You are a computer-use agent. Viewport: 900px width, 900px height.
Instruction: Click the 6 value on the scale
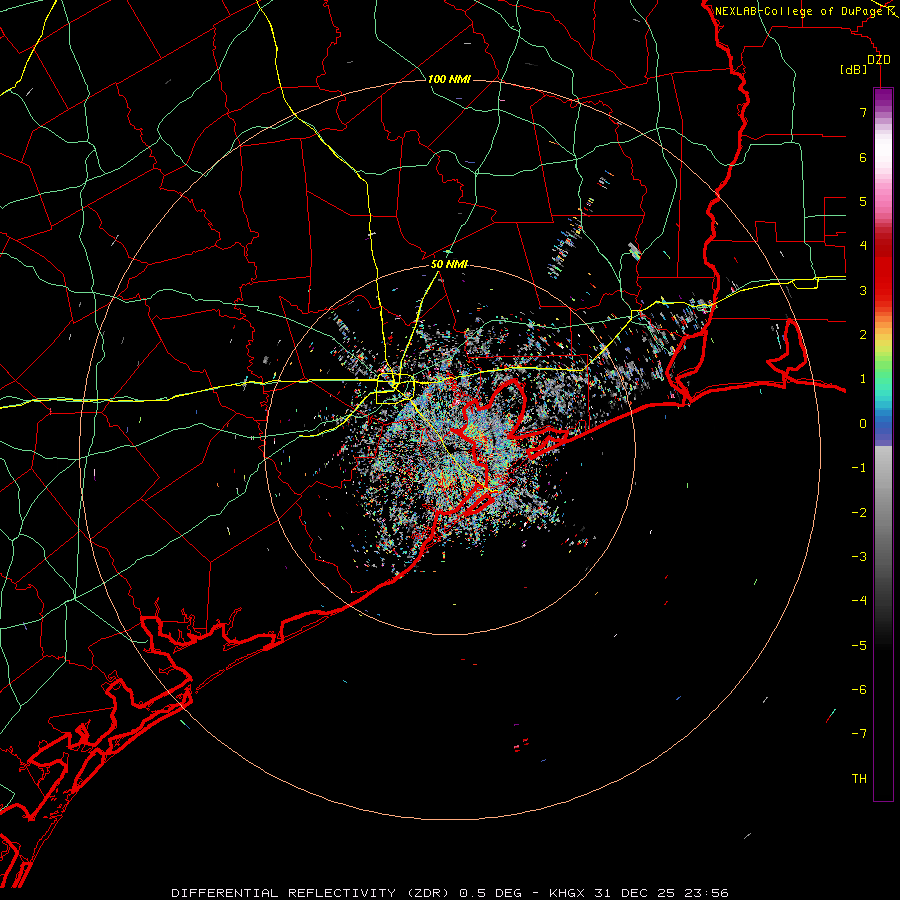coord(863,157)
